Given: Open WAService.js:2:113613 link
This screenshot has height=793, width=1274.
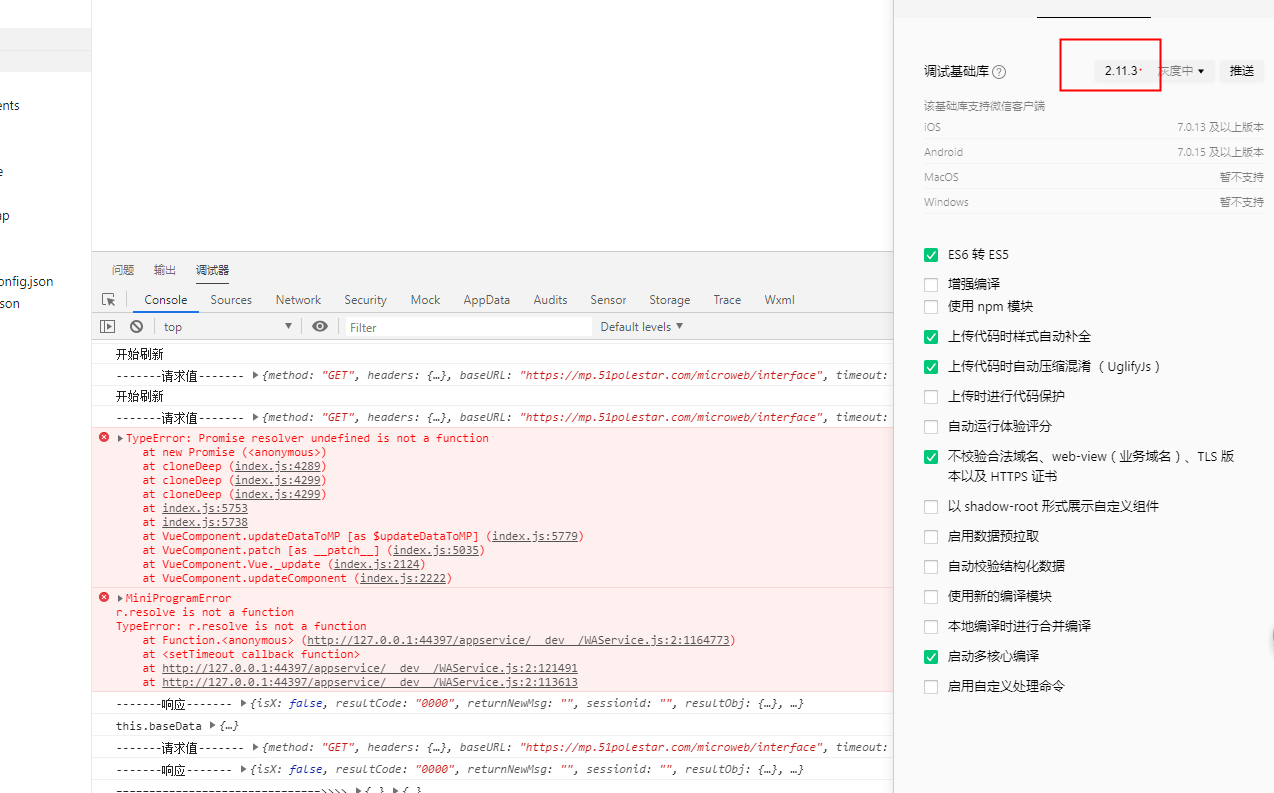Looking at the screenshot, I should pyautogui.click(x=370, y=682).
